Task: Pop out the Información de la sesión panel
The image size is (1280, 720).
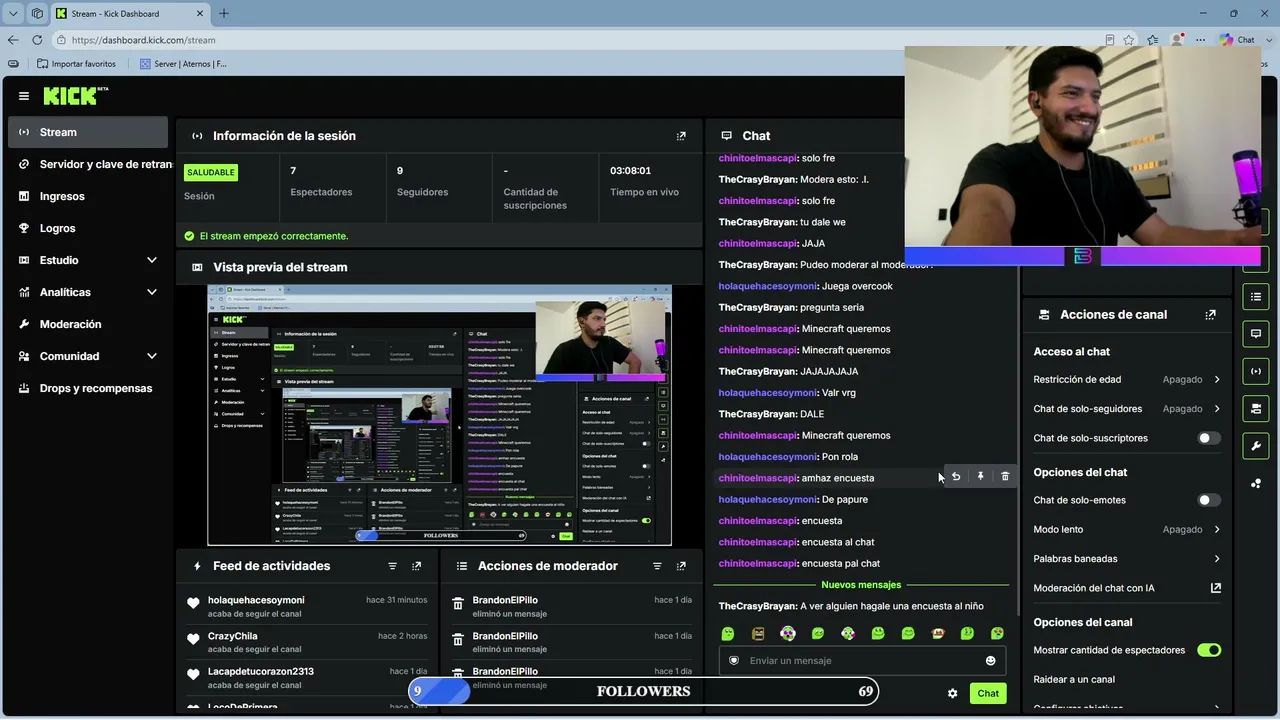Action: [681, 136]
